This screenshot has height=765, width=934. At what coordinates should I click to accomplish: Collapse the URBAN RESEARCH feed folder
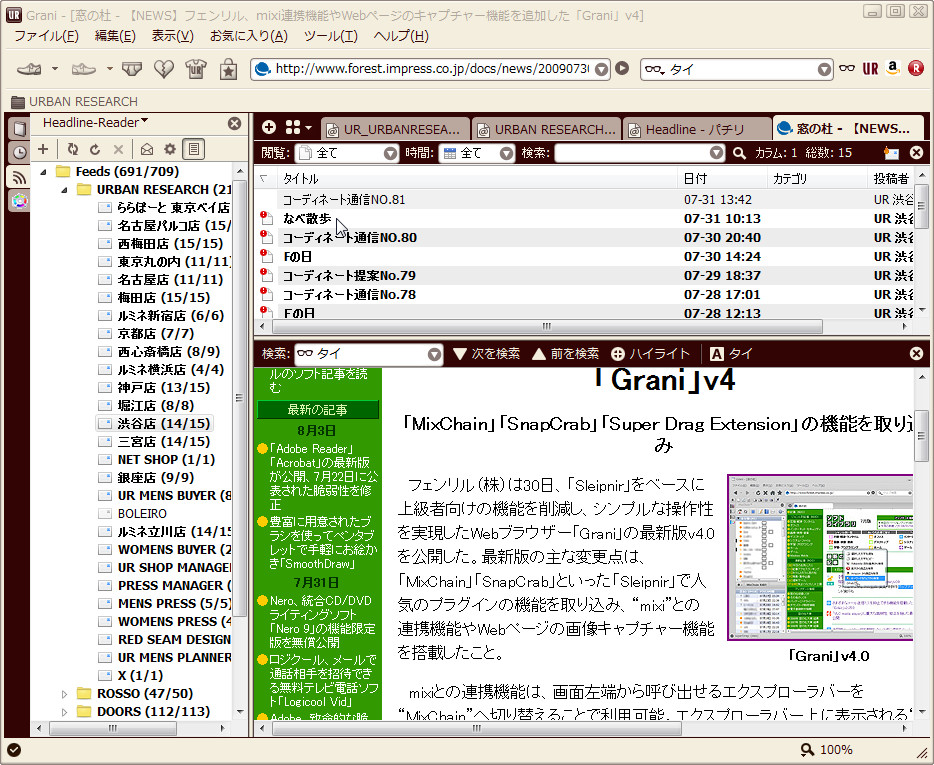[64, 189]
